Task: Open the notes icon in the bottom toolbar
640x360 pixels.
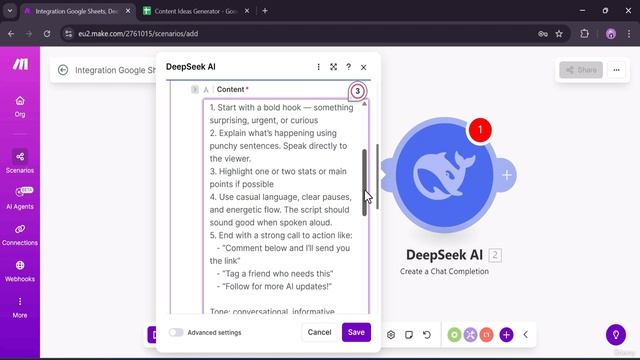Action: click(x=409, y=335)
